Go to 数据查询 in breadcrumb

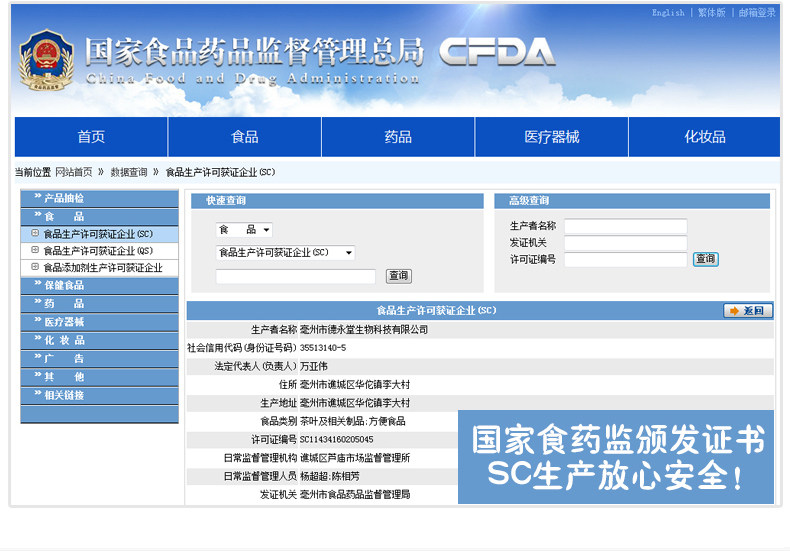click(129, 172)
